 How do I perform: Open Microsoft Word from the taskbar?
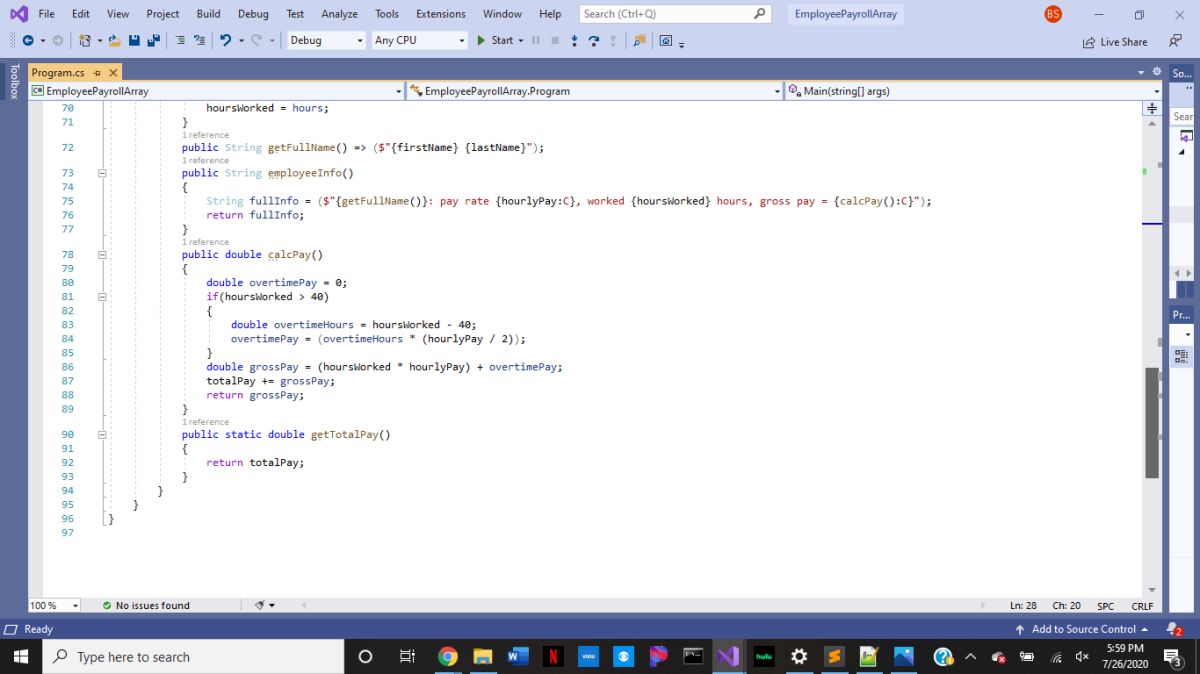518,657
